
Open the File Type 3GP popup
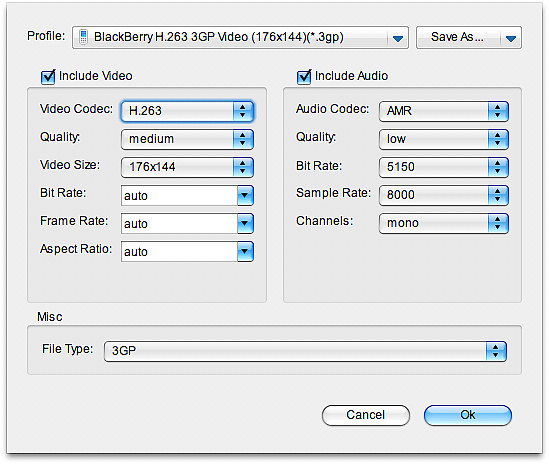pos(305,351)
